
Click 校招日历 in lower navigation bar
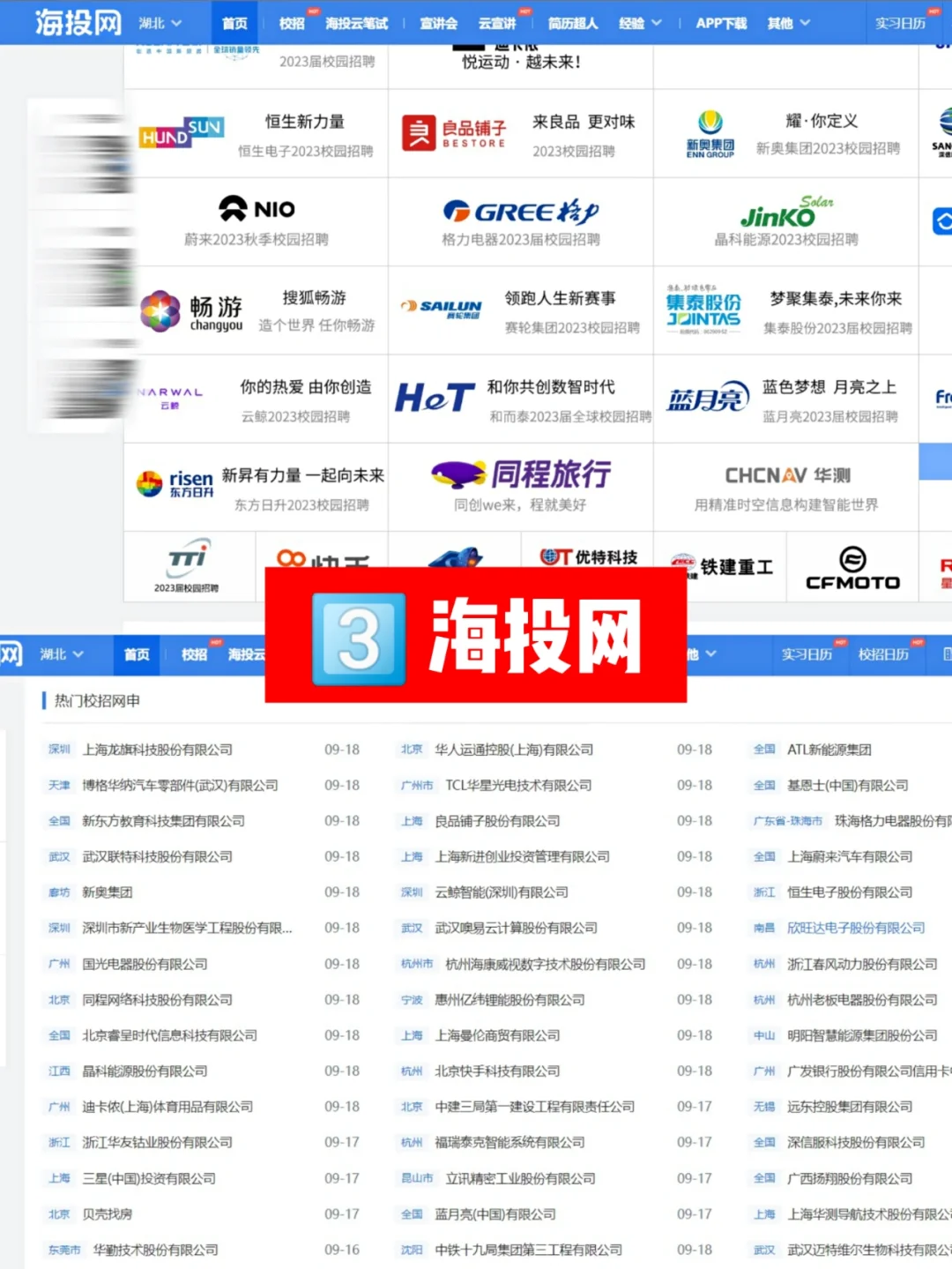pyautogui.click(x=883, y=654)
